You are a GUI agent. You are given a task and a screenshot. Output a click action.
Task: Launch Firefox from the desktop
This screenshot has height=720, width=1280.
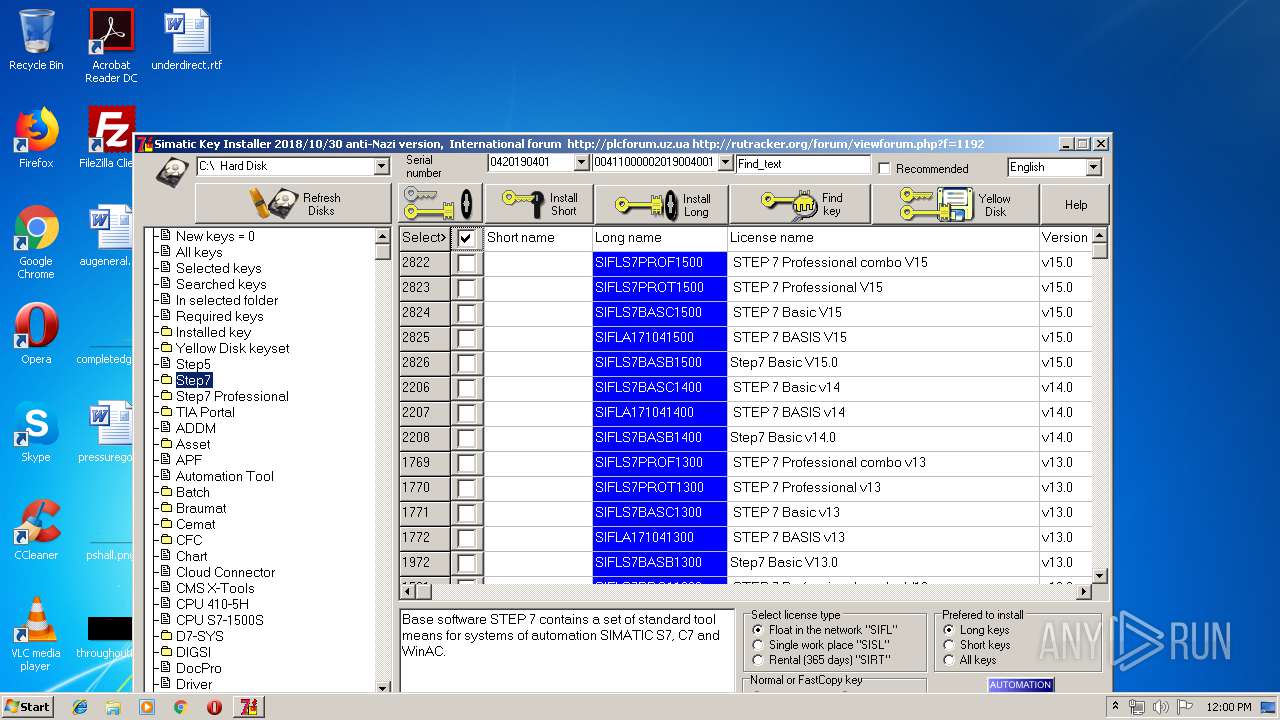(x=36, y=138)
